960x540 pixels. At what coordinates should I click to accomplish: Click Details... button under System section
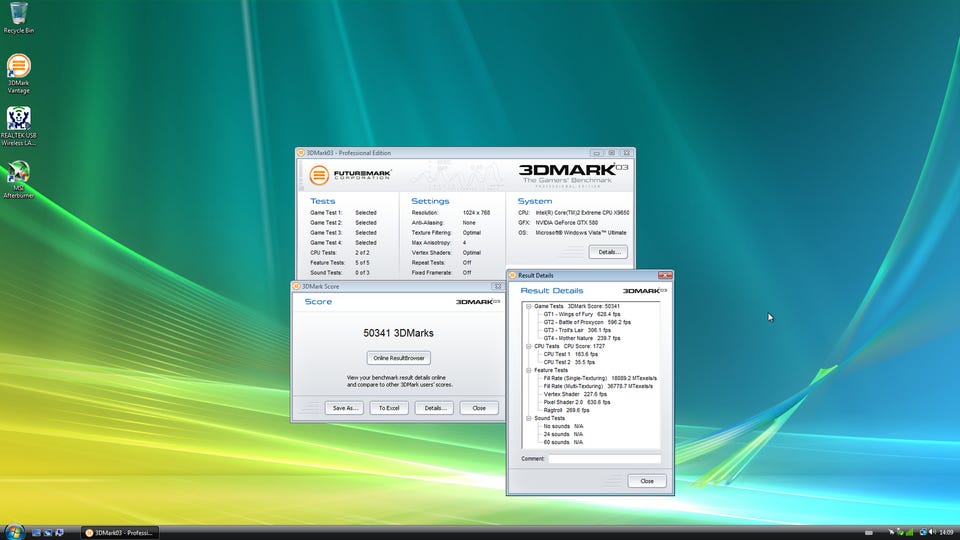[x=608, y=252]
